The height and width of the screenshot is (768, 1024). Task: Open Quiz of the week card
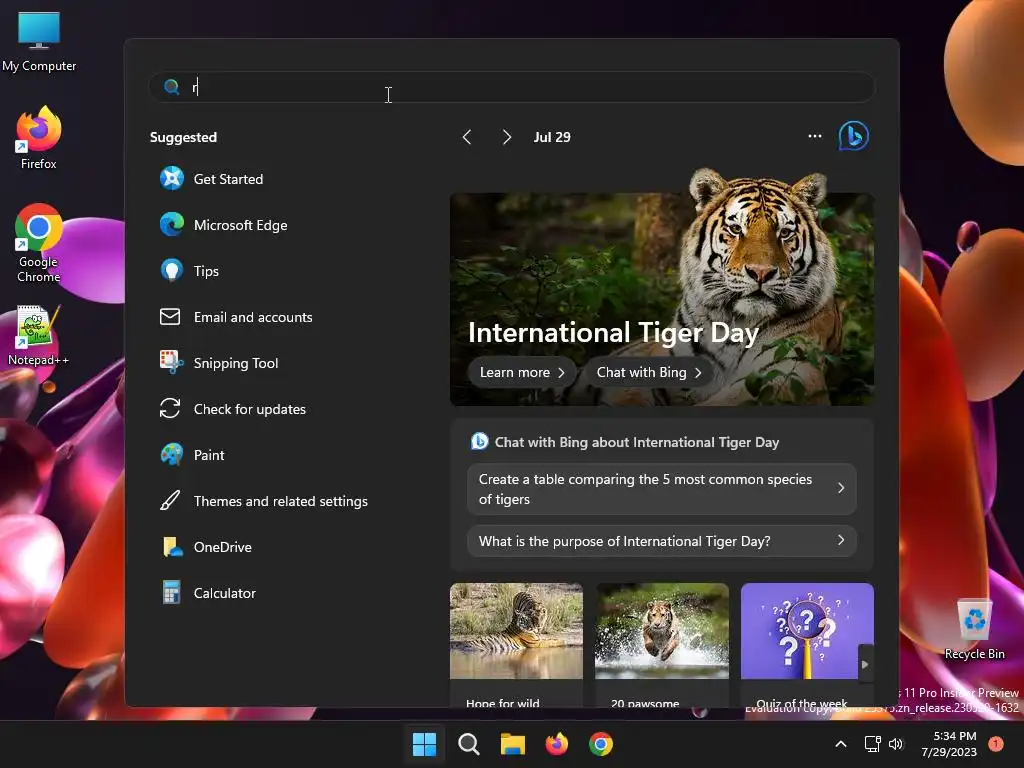tap(807, 645)
